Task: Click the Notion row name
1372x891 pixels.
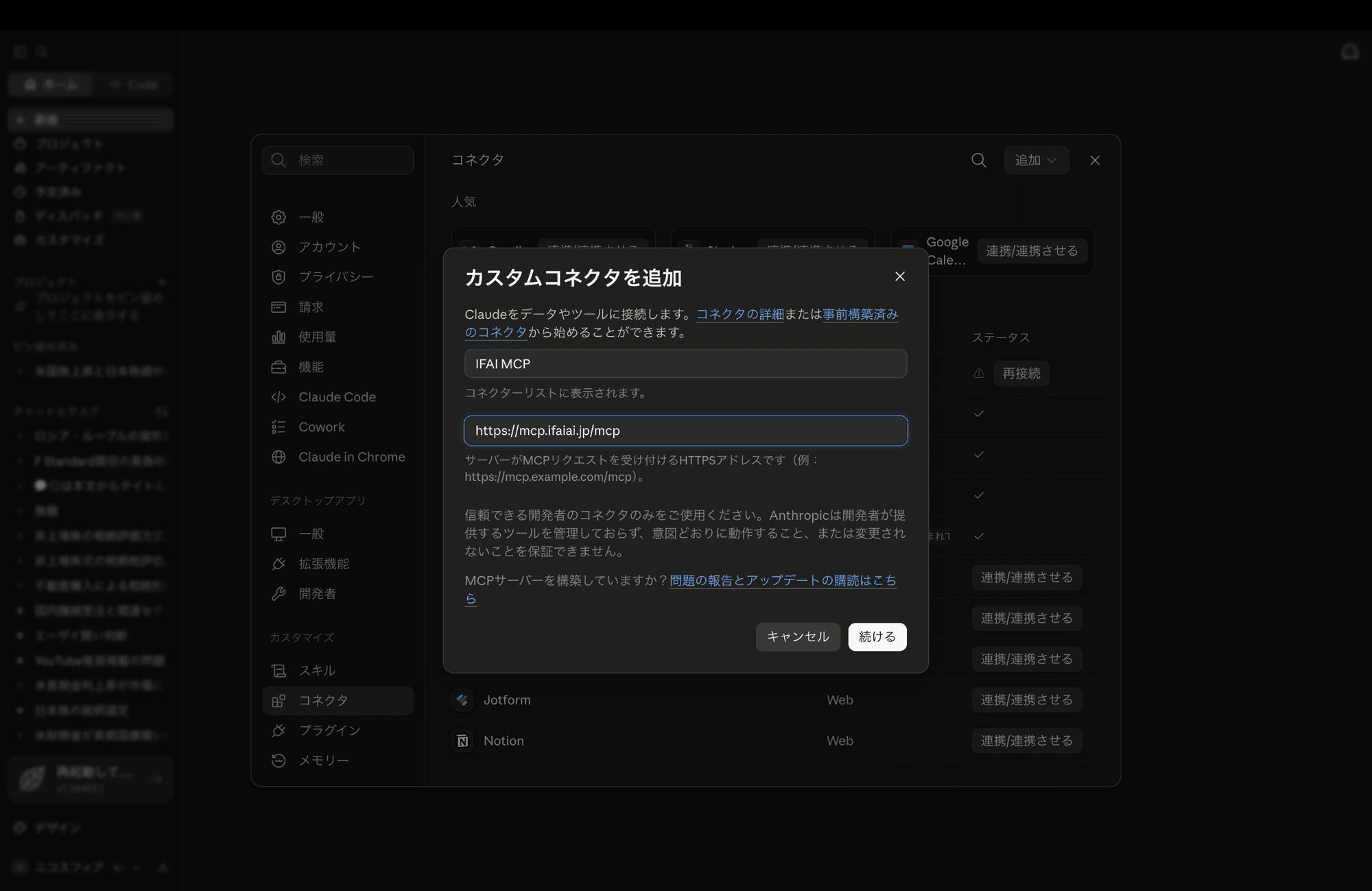Action: [504, 741]
